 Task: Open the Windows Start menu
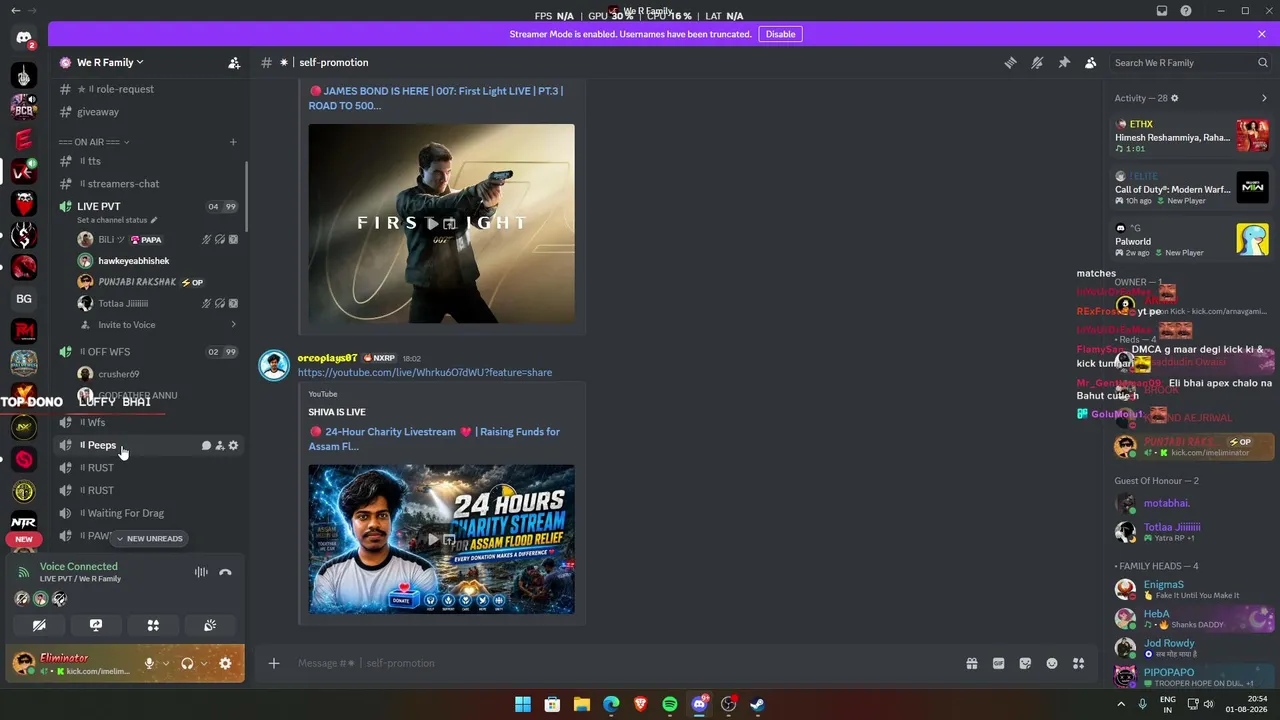coord(523,704)
